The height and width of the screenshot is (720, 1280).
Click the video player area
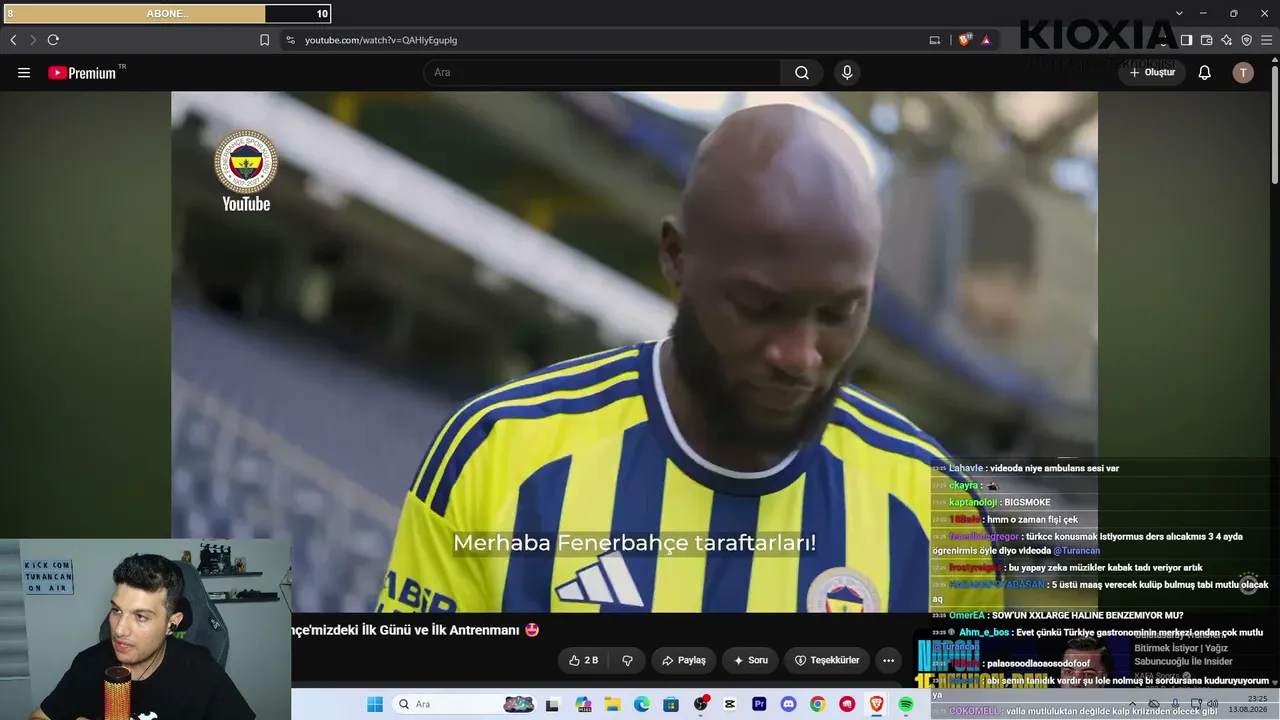(634, 352)
